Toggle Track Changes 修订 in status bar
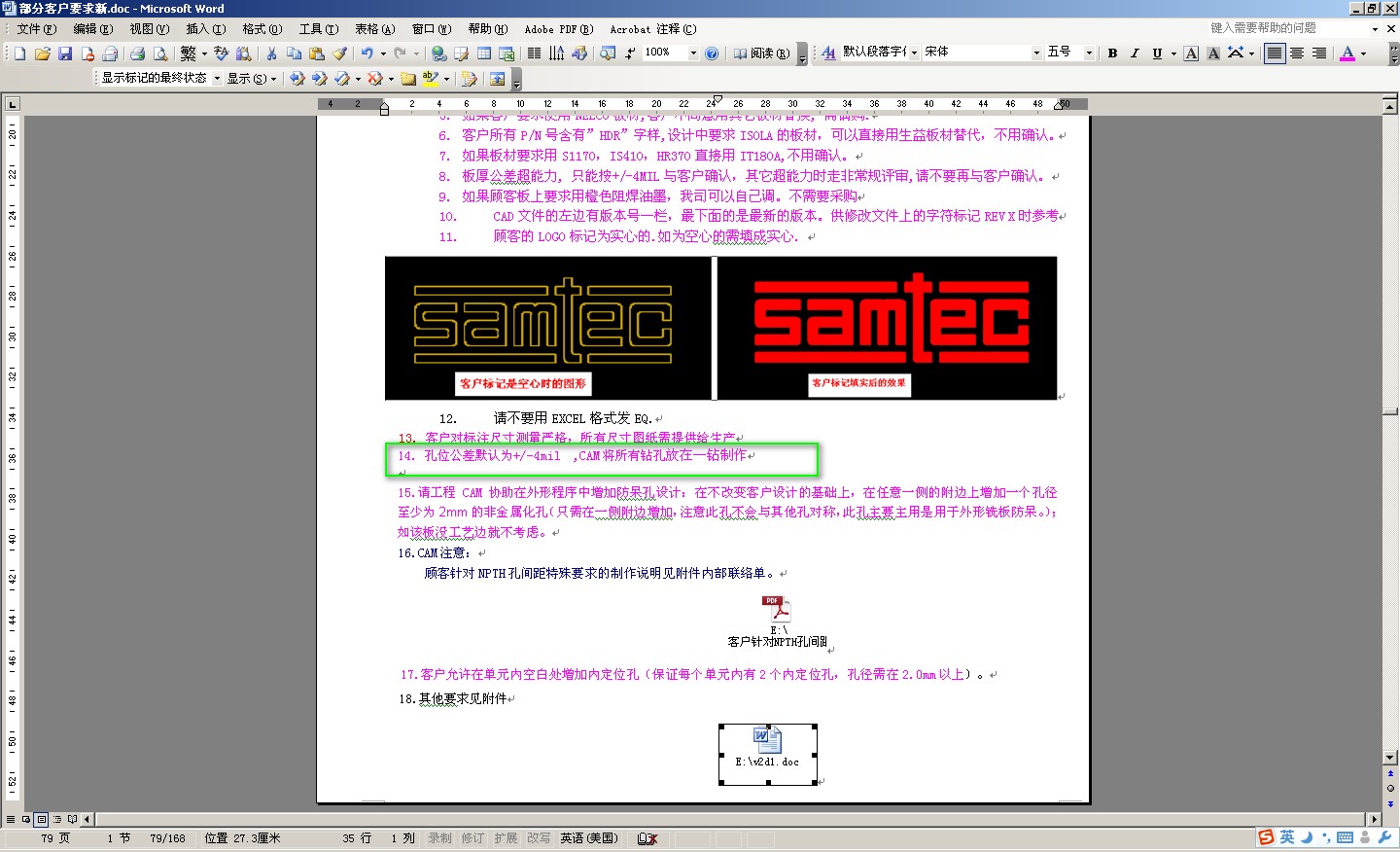The height and width of the screenshot is (852, 1400). pos(472,838)
